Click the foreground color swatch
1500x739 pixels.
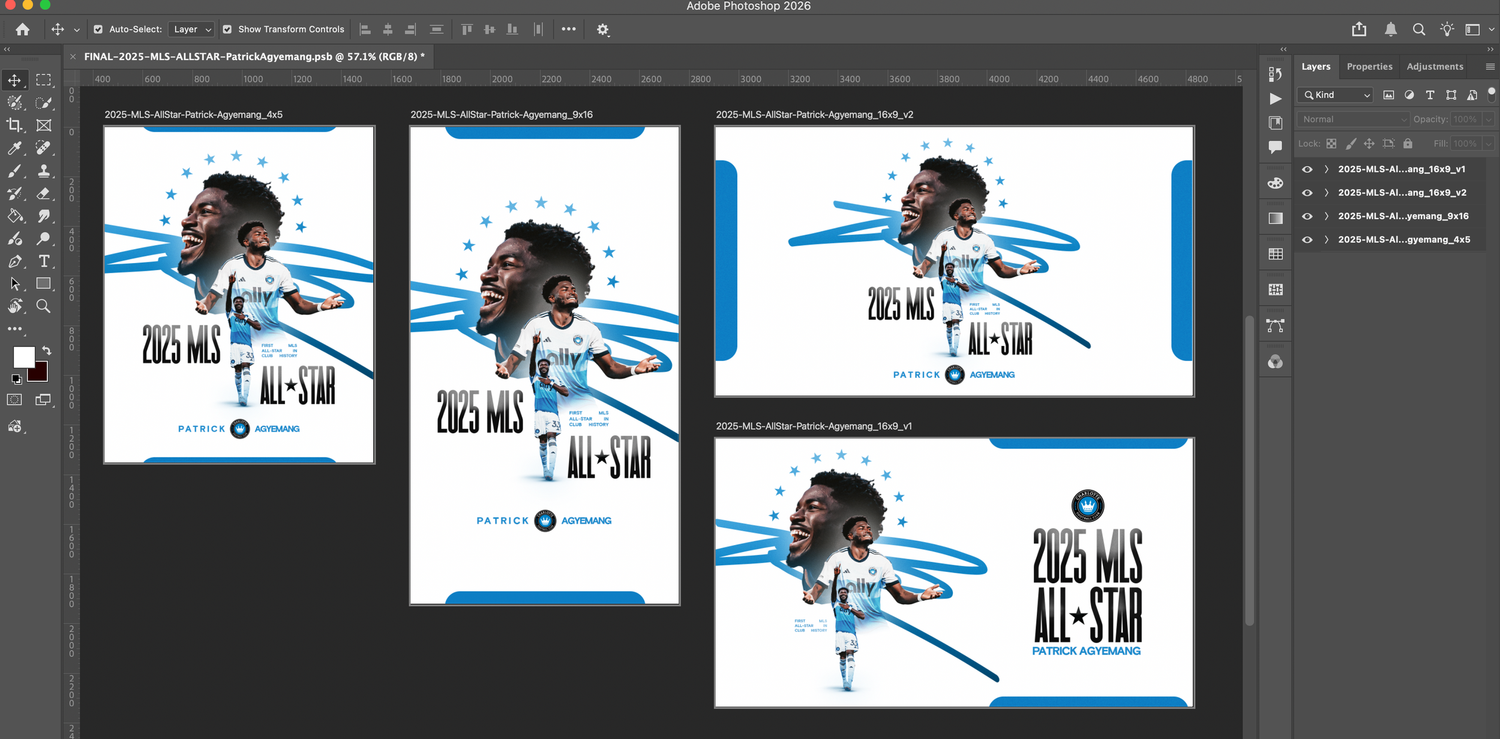coord(23,357)
